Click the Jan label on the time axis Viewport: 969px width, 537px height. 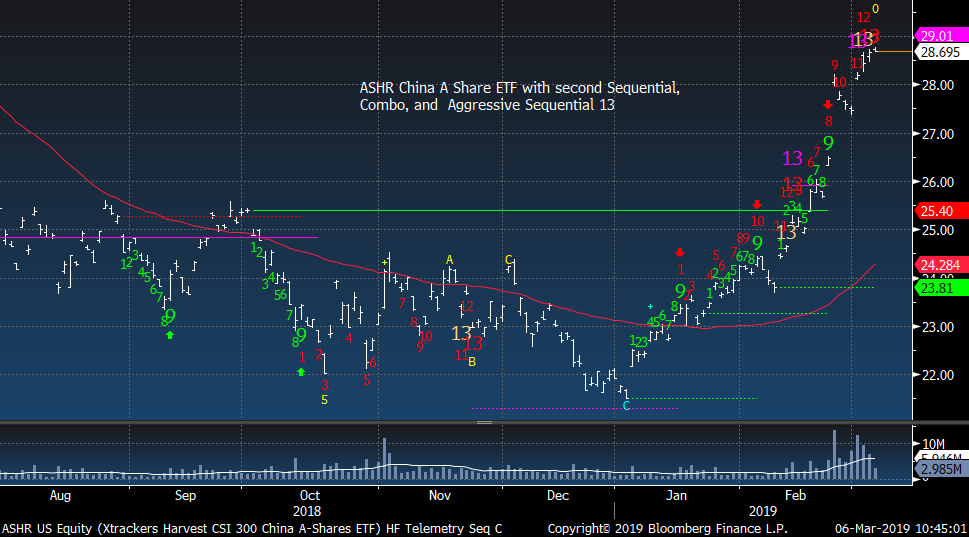pyautogui.click(x=676, y=496)
